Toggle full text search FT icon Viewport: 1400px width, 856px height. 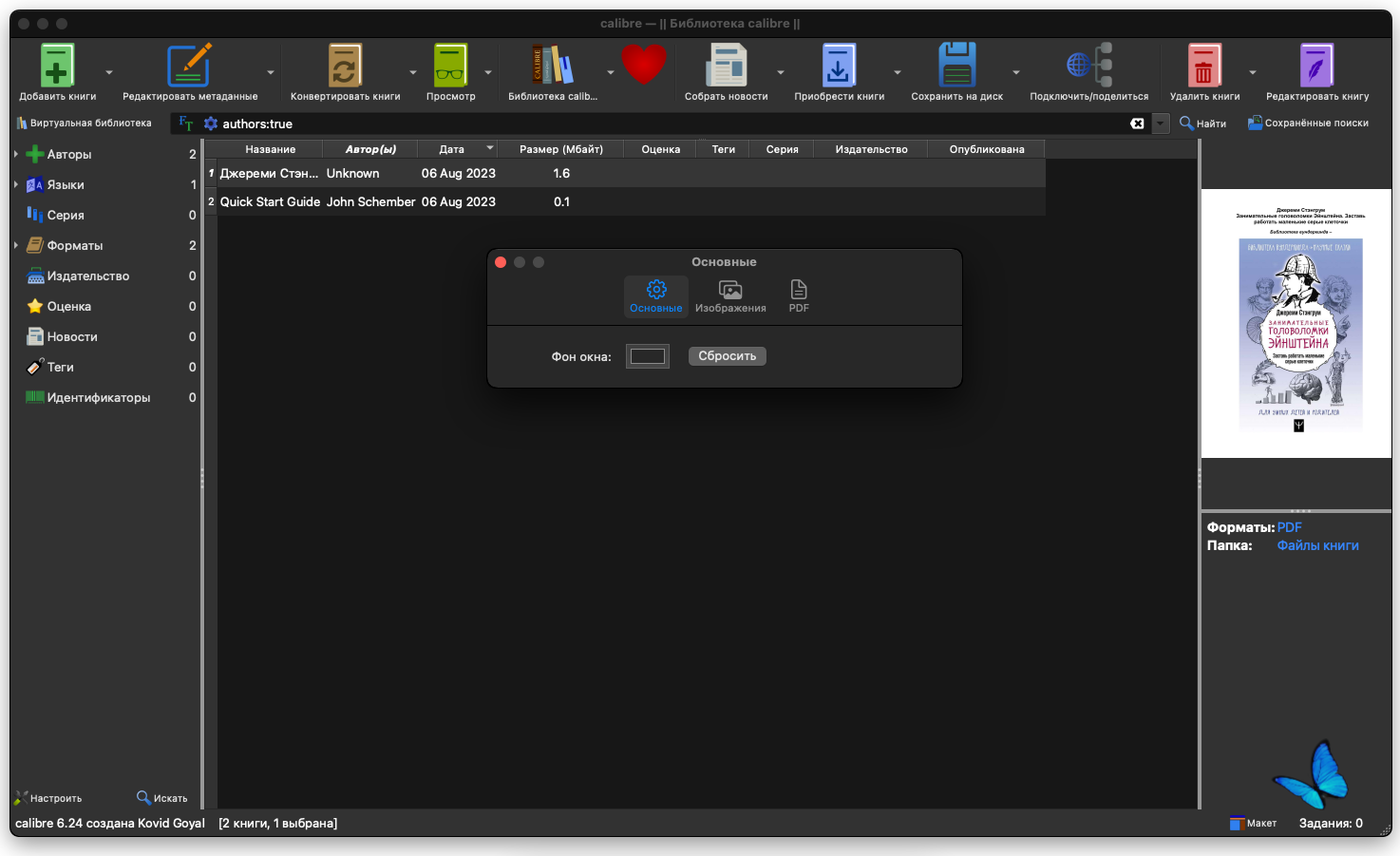[x=186, y=124]
